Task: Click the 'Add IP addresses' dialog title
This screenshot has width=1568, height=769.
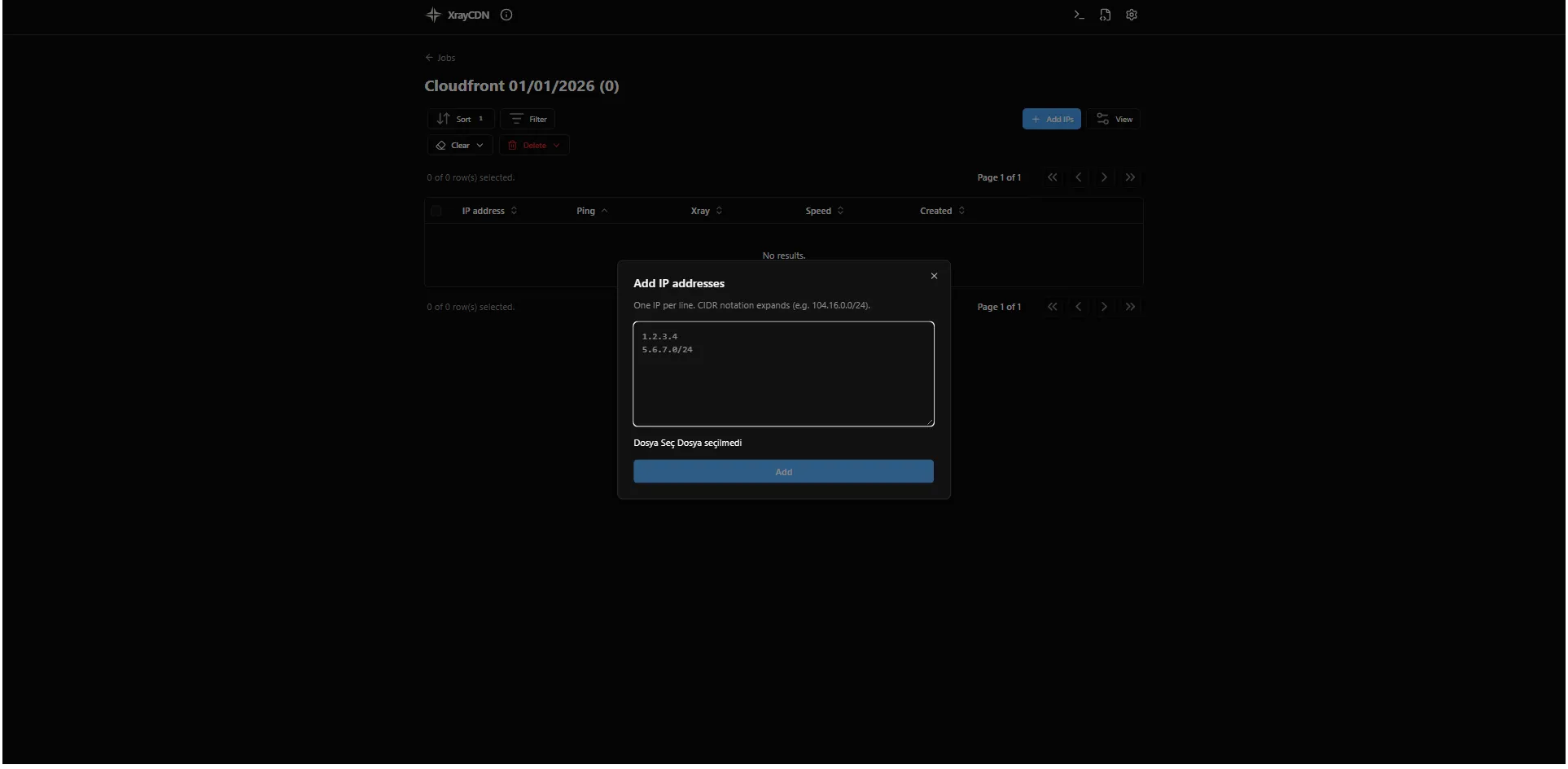Action: pos(679,283)
